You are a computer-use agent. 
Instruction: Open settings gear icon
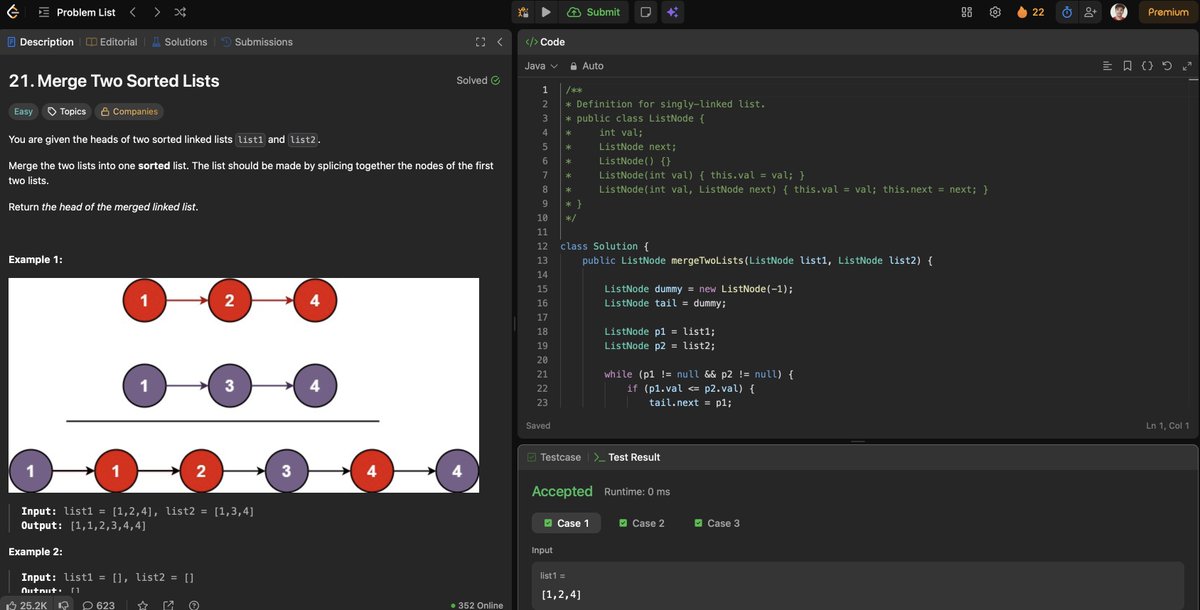pyautogui.click(x=995, y=12)
